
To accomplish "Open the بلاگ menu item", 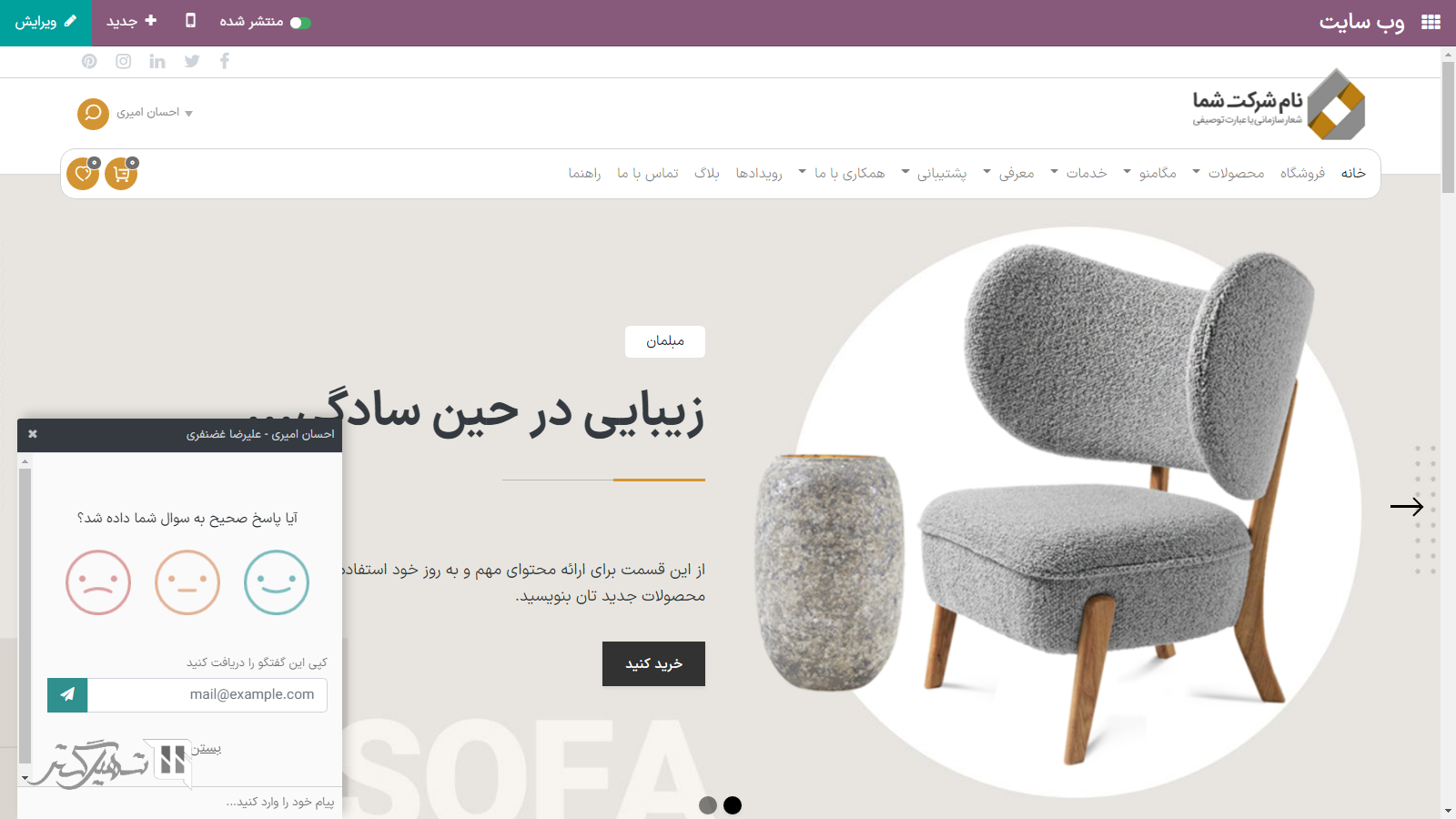I will point(707,173).
